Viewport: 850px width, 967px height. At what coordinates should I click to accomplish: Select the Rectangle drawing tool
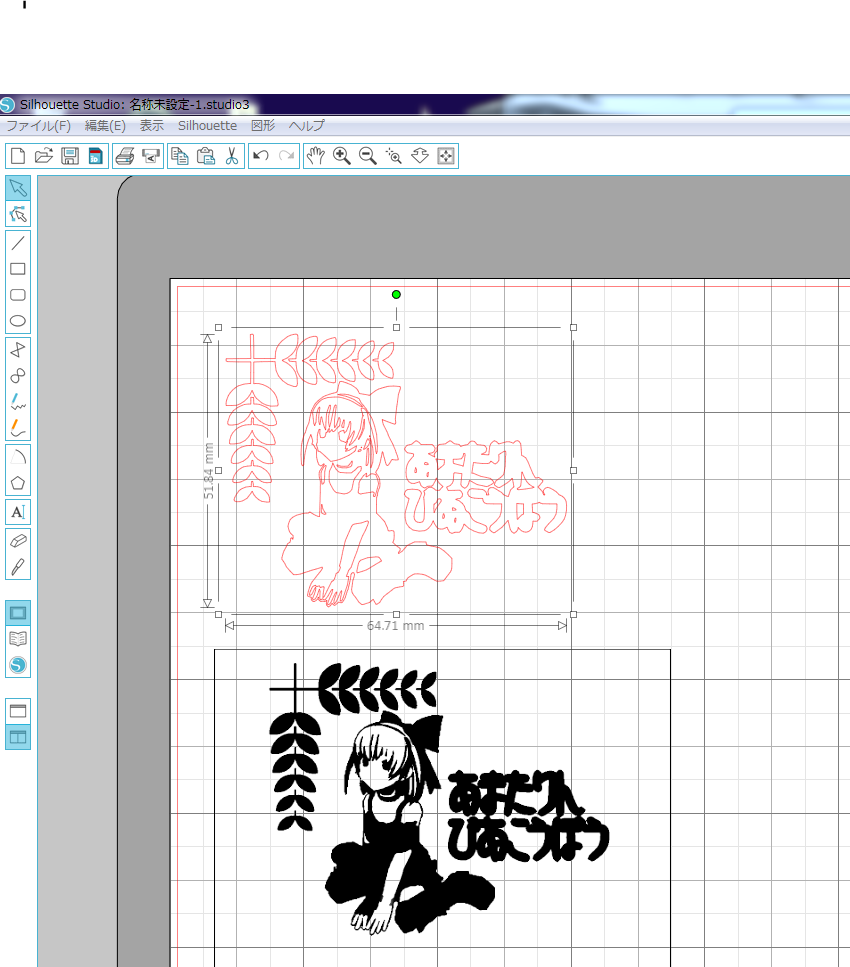tap(18, 269)
